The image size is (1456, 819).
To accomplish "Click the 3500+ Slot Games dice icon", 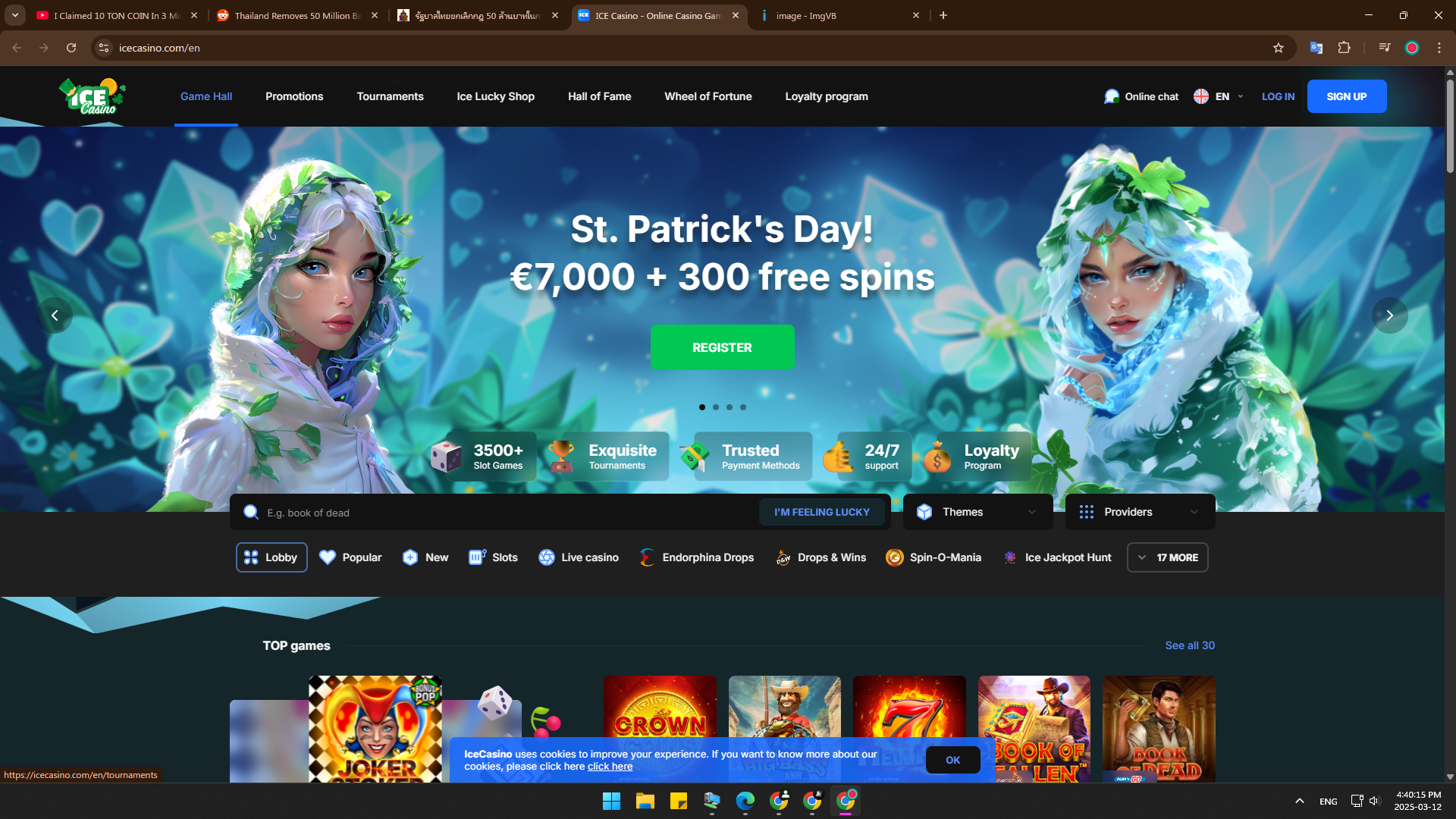I will (x=446, y=457).
